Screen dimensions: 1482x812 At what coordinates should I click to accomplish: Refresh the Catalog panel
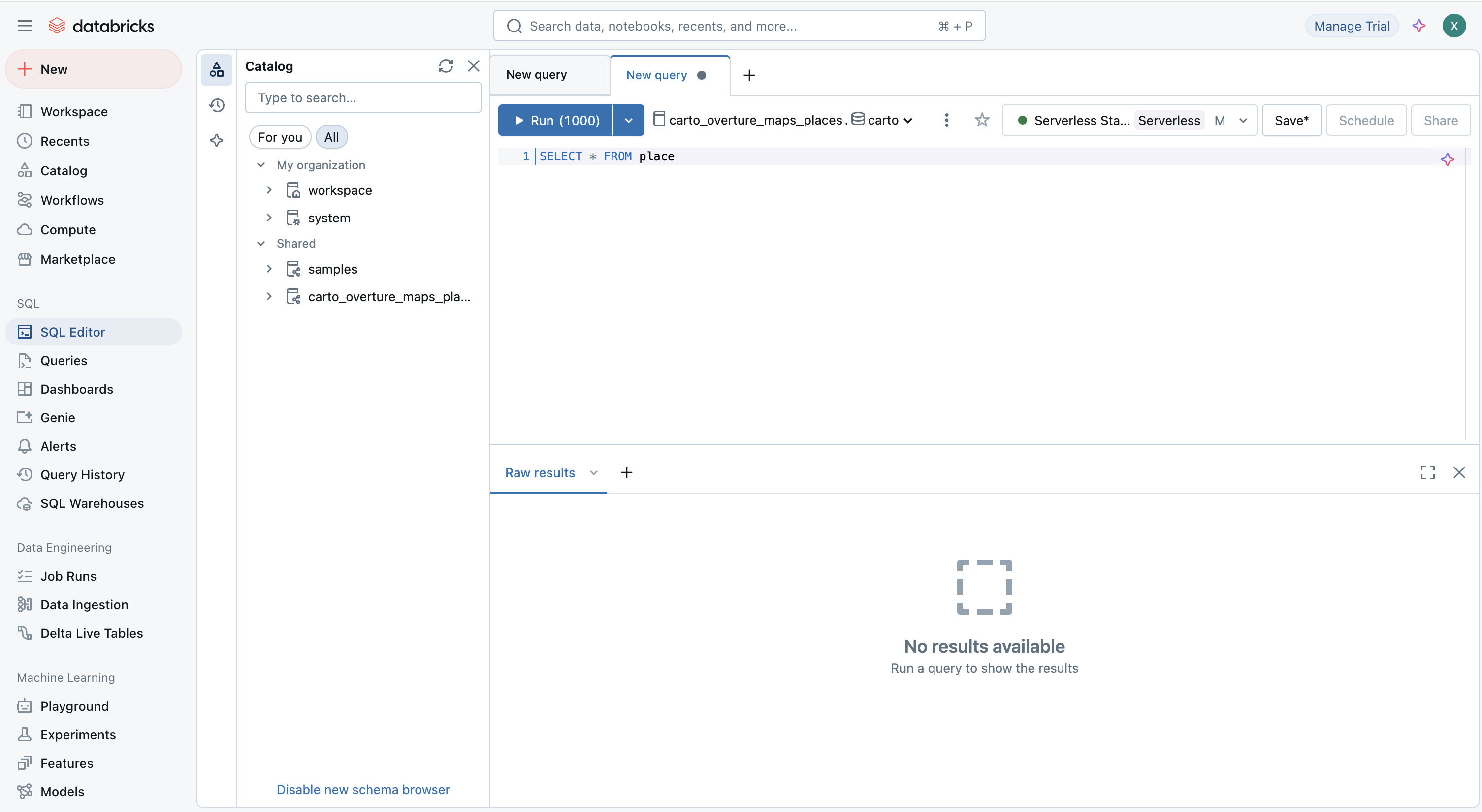click(446, 66)
